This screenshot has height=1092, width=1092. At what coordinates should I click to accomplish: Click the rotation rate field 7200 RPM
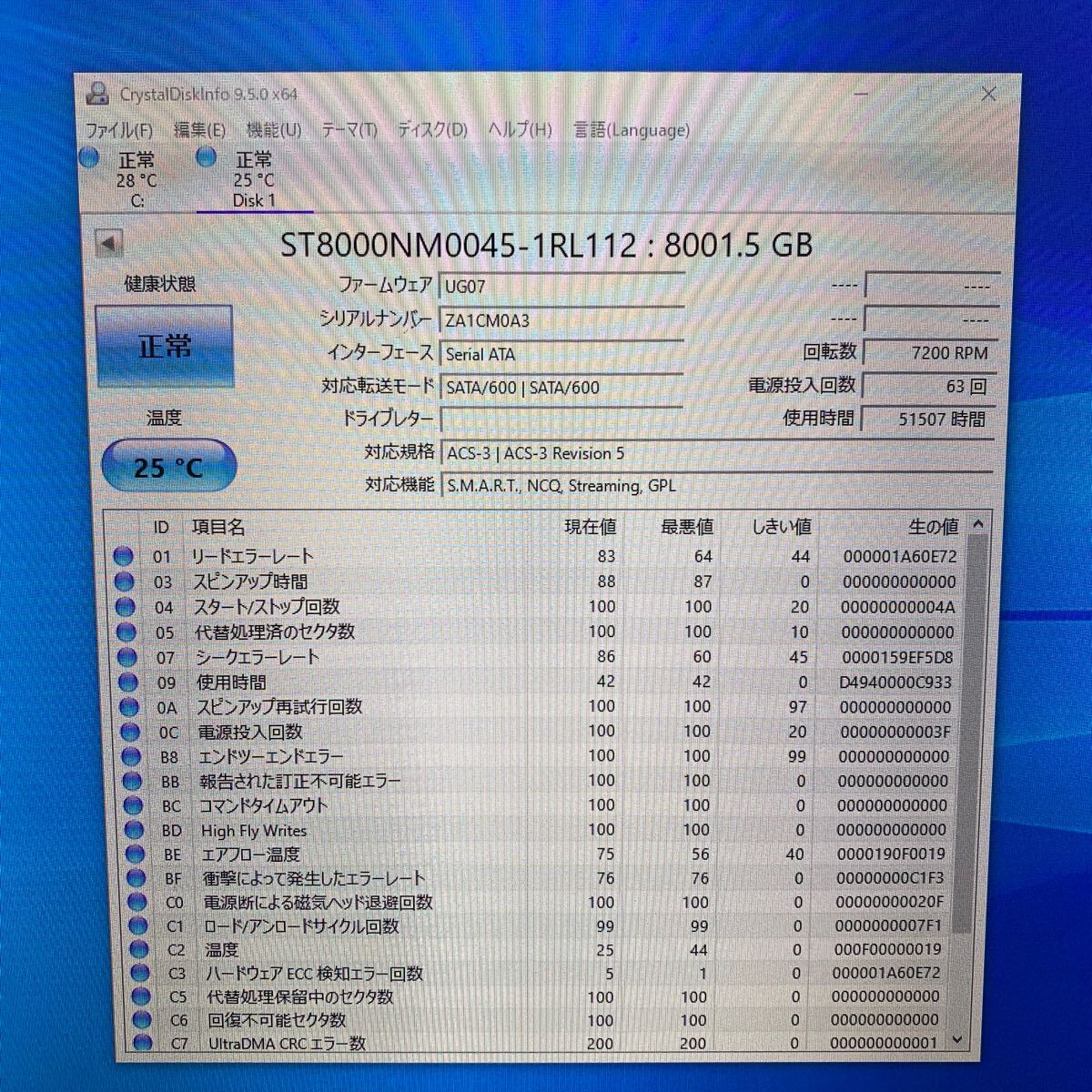coord(930,352)
